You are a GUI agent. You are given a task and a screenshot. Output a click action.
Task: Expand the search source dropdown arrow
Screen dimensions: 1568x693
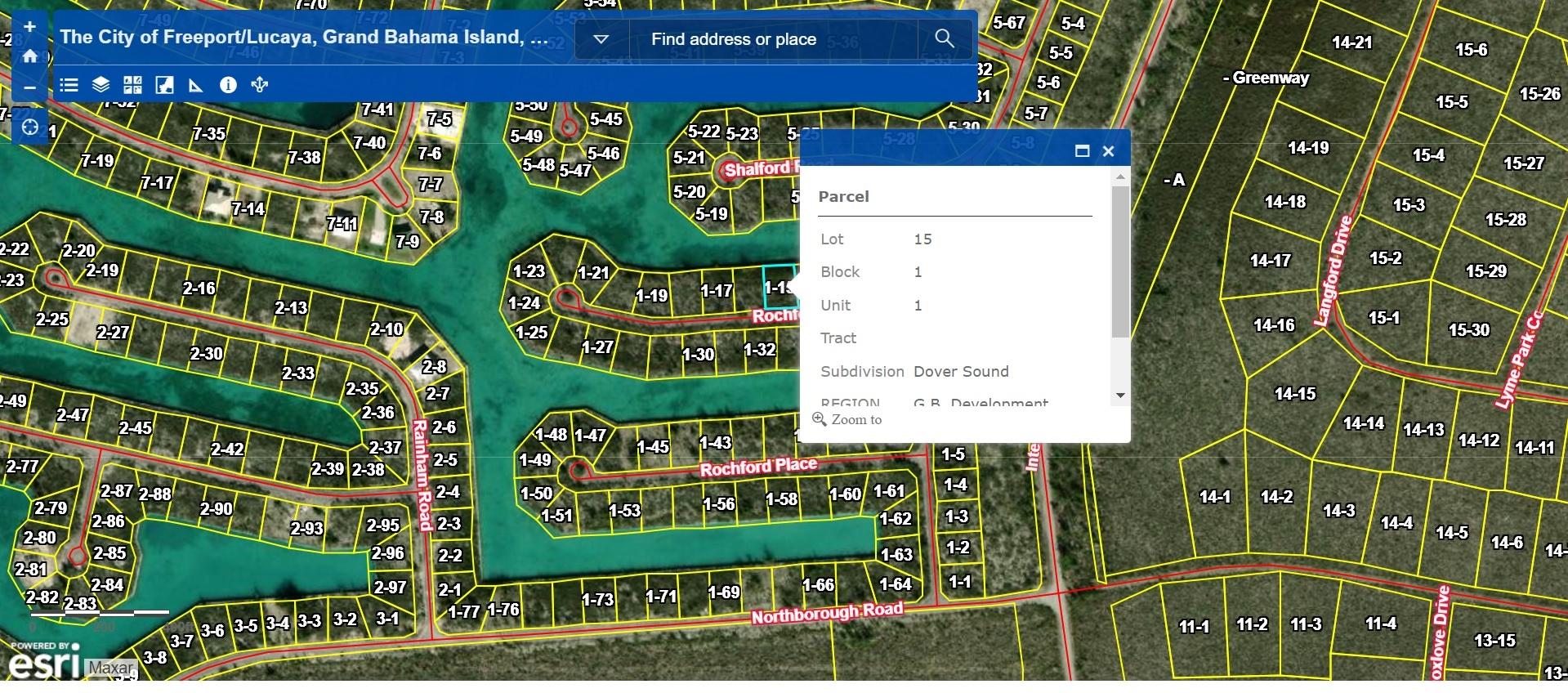[x=601, y=39]
